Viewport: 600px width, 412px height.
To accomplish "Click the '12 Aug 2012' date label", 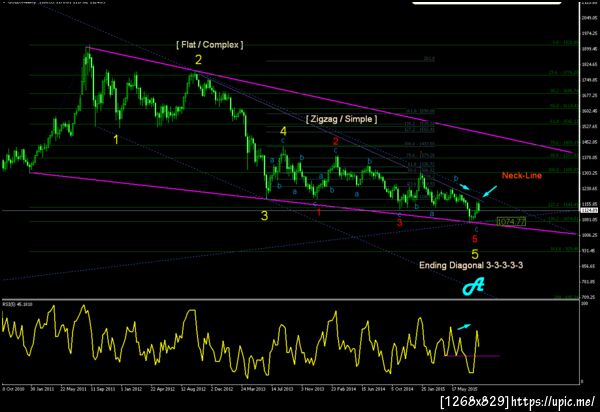I will coord(193,389).
